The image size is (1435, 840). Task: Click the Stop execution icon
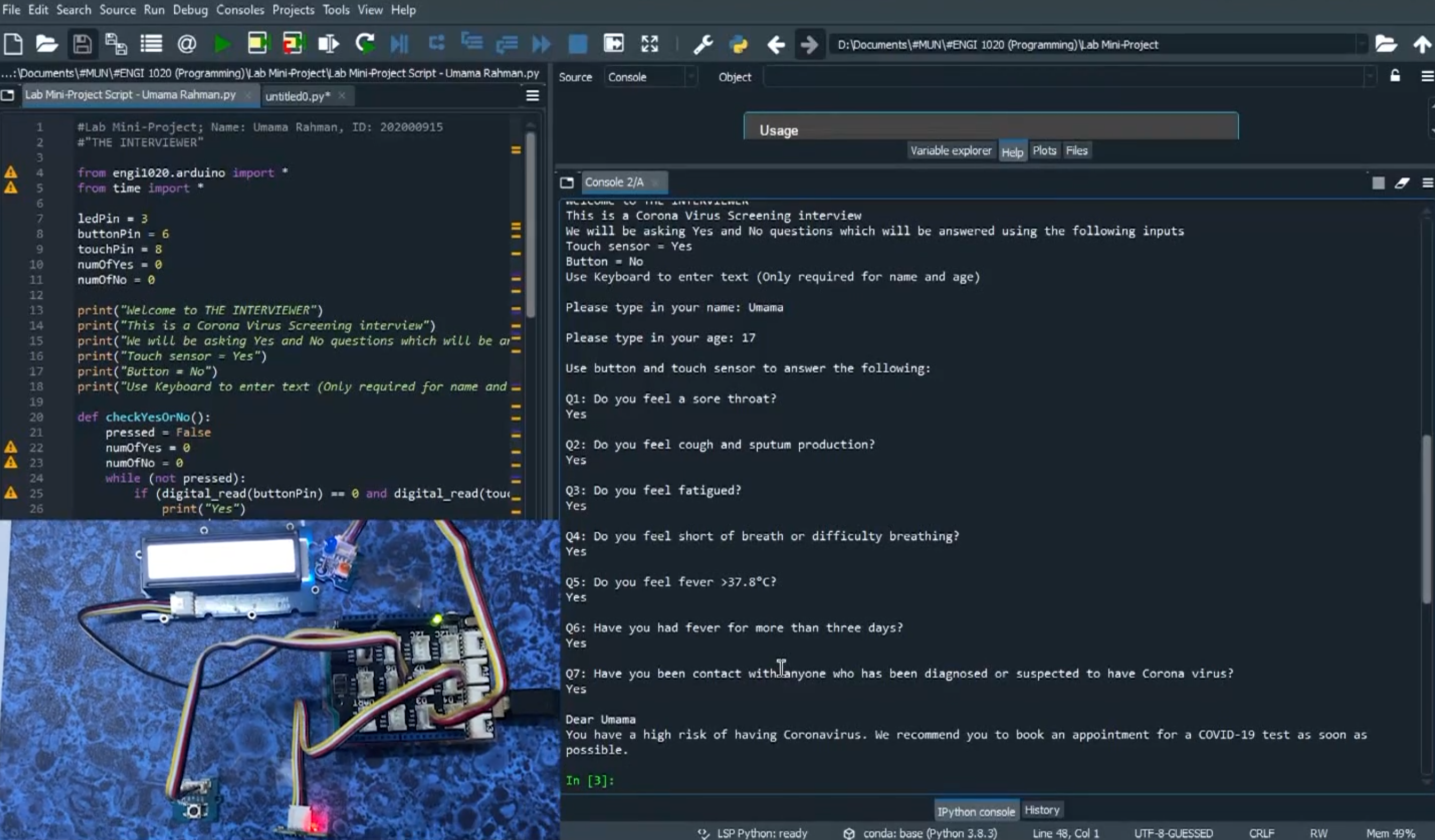point(578,44)
